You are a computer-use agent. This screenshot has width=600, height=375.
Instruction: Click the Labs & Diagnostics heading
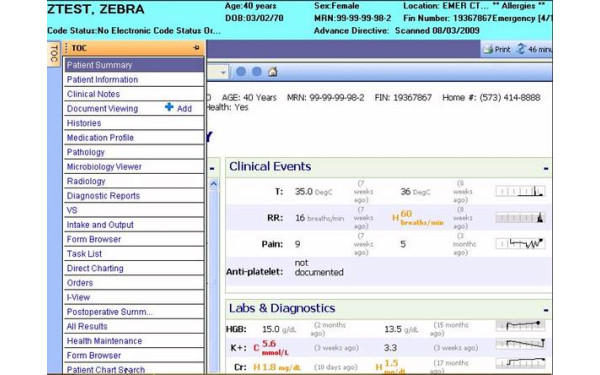click(282, 308)
